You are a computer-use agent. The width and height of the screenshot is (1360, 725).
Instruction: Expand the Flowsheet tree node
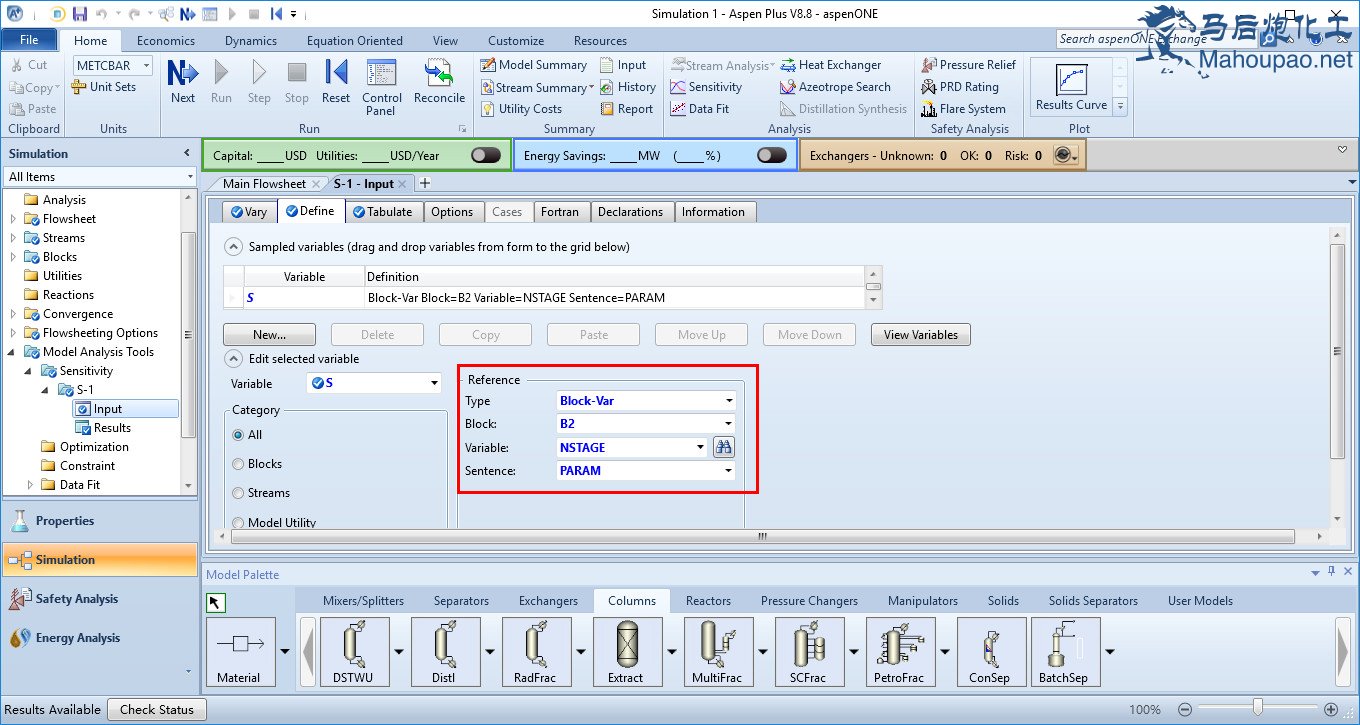(x=13, y=219)
